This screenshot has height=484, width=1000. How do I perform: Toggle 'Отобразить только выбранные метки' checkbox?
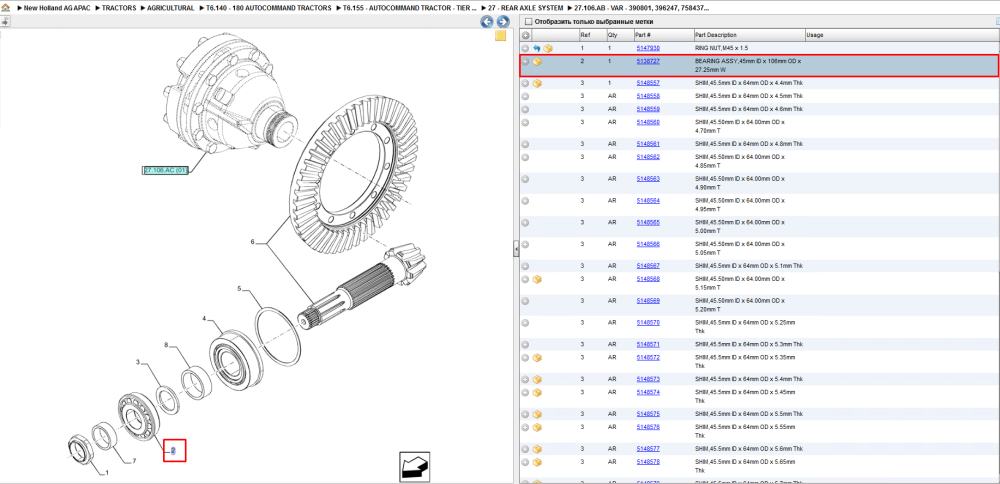tap(528, 21)
